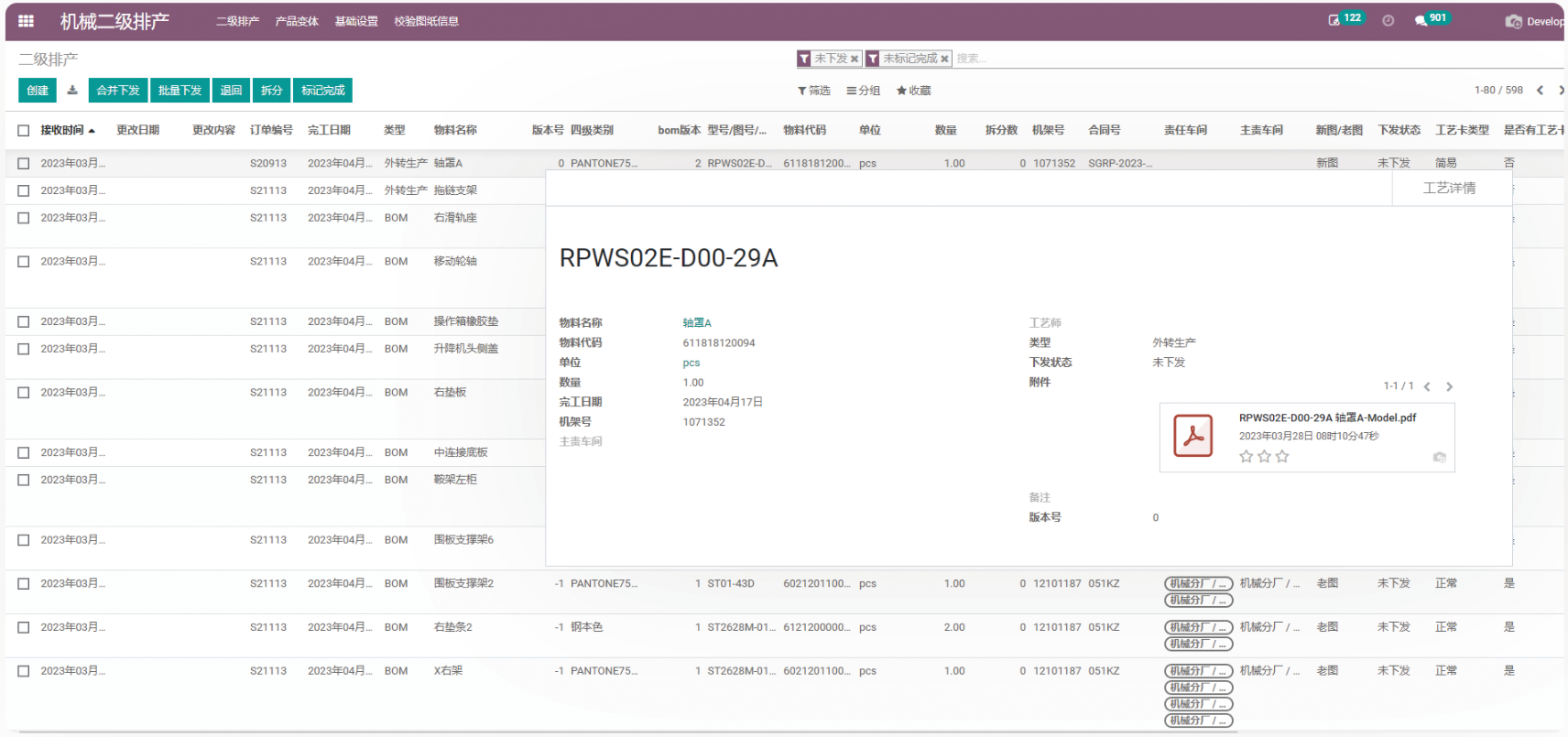Click previous page arrow next to 1-80 / 598

[x=1540, y=90]
